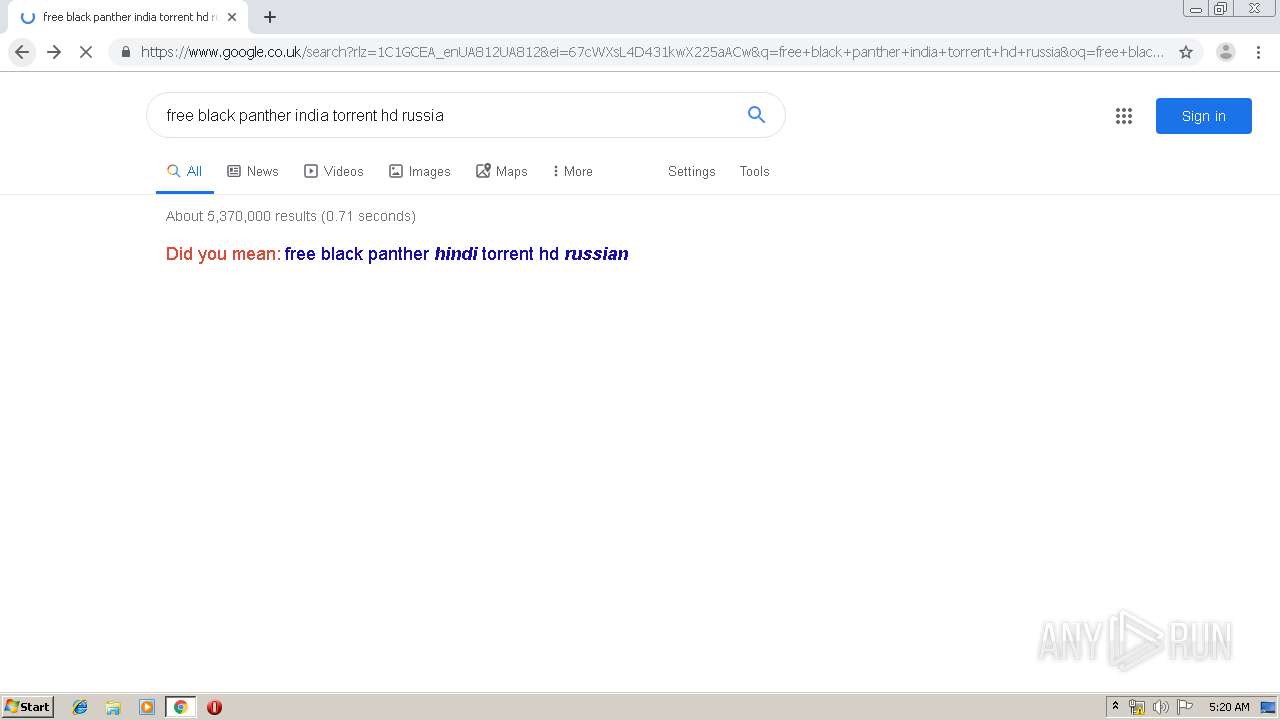Open the Windows Start menu
The width and height of the screenshot is (1280, 720).
pos(28,706)
